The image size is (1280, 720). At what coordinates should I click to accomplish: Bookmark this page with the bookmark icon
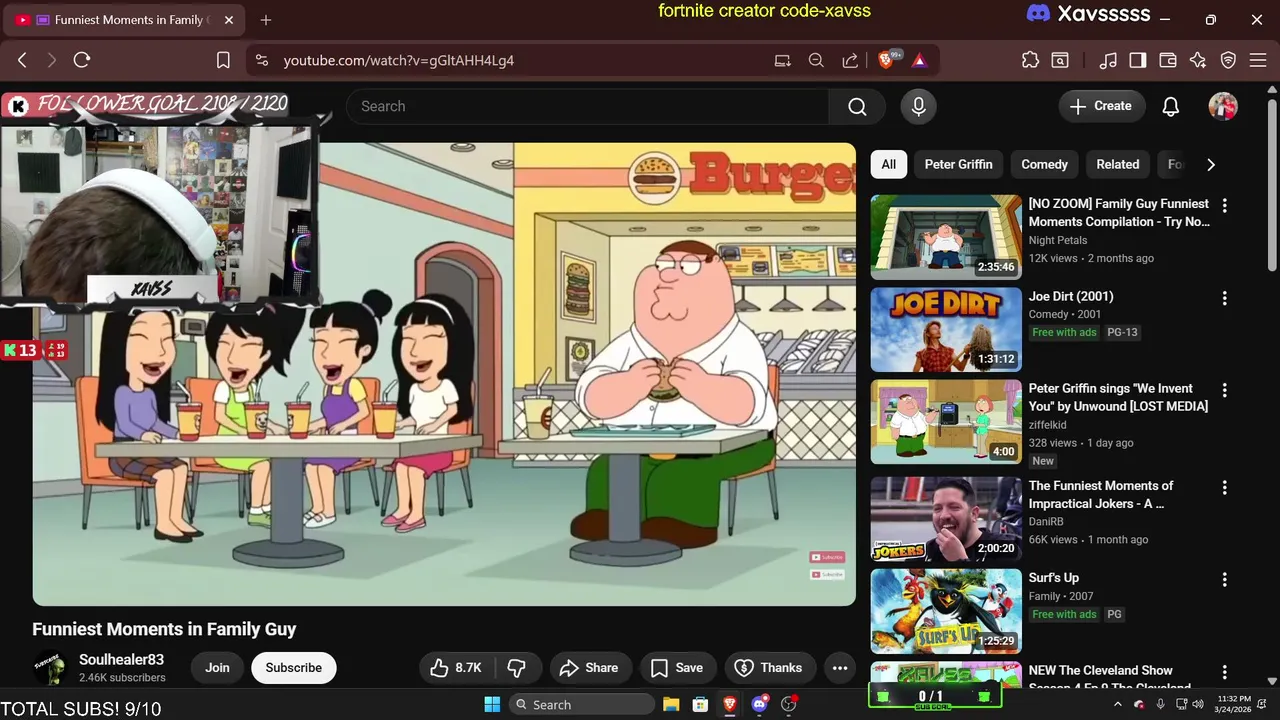click(x=223, y=60)
